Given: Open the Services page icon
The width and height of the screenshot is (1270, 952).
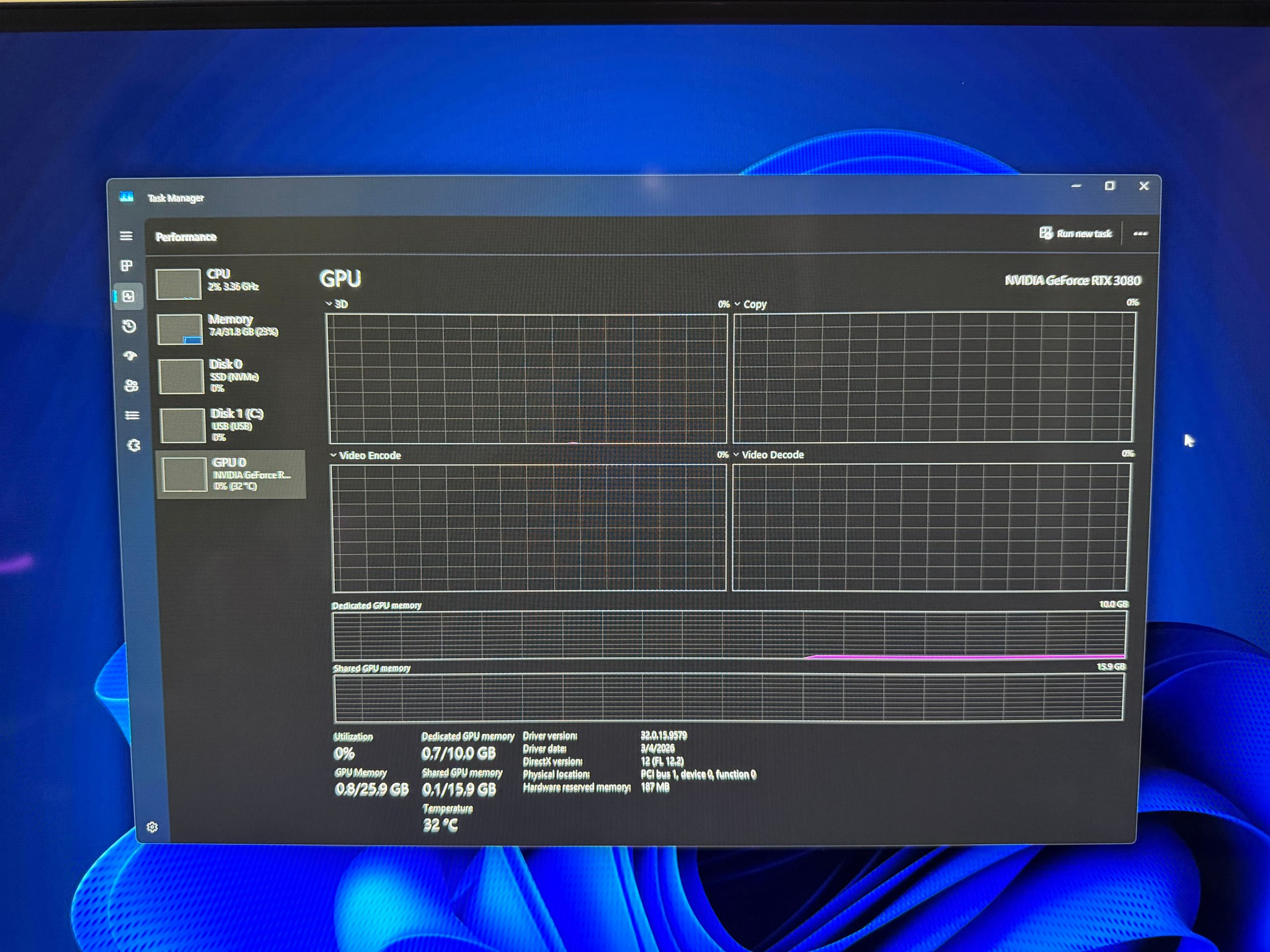Looking at the screenshot, I should (x=133, y=446).
